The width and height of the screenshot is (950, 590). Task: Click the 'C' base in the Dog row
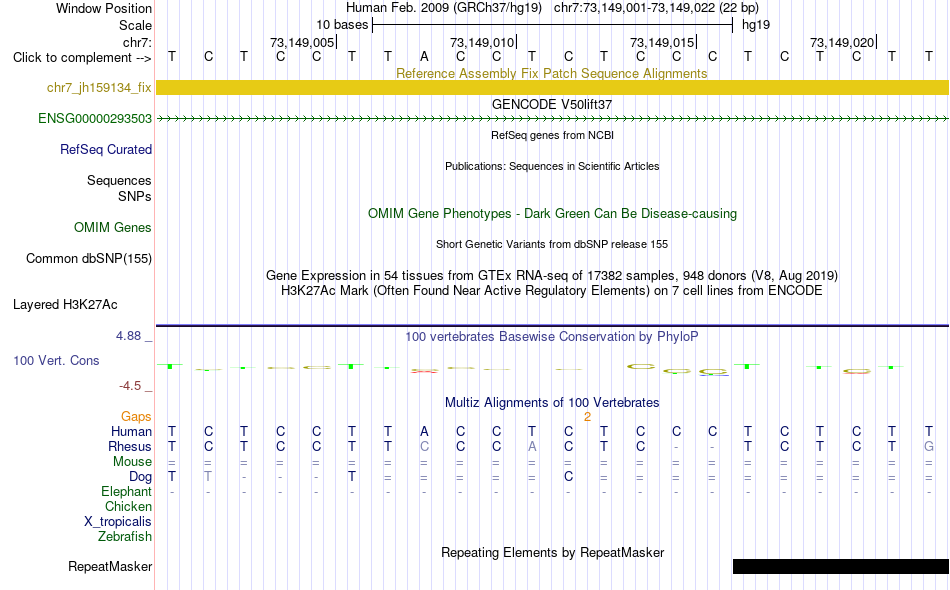(x=568, y=477)
